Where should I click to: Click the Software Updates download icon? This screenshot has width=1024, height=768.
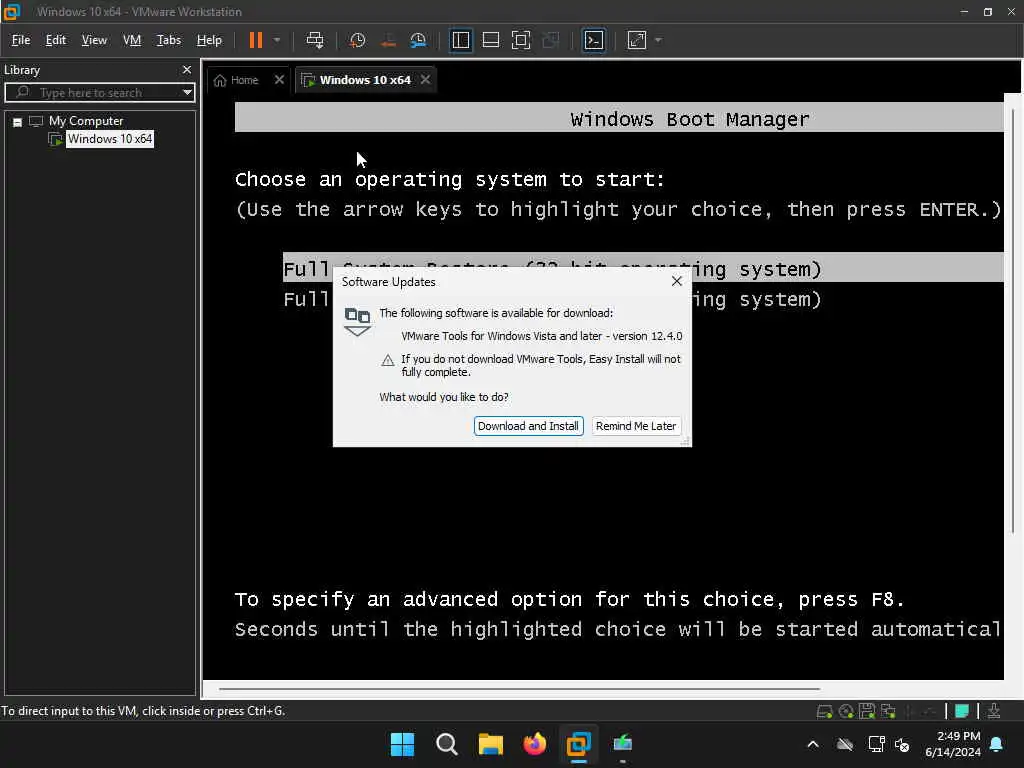[x=357, y=321]
